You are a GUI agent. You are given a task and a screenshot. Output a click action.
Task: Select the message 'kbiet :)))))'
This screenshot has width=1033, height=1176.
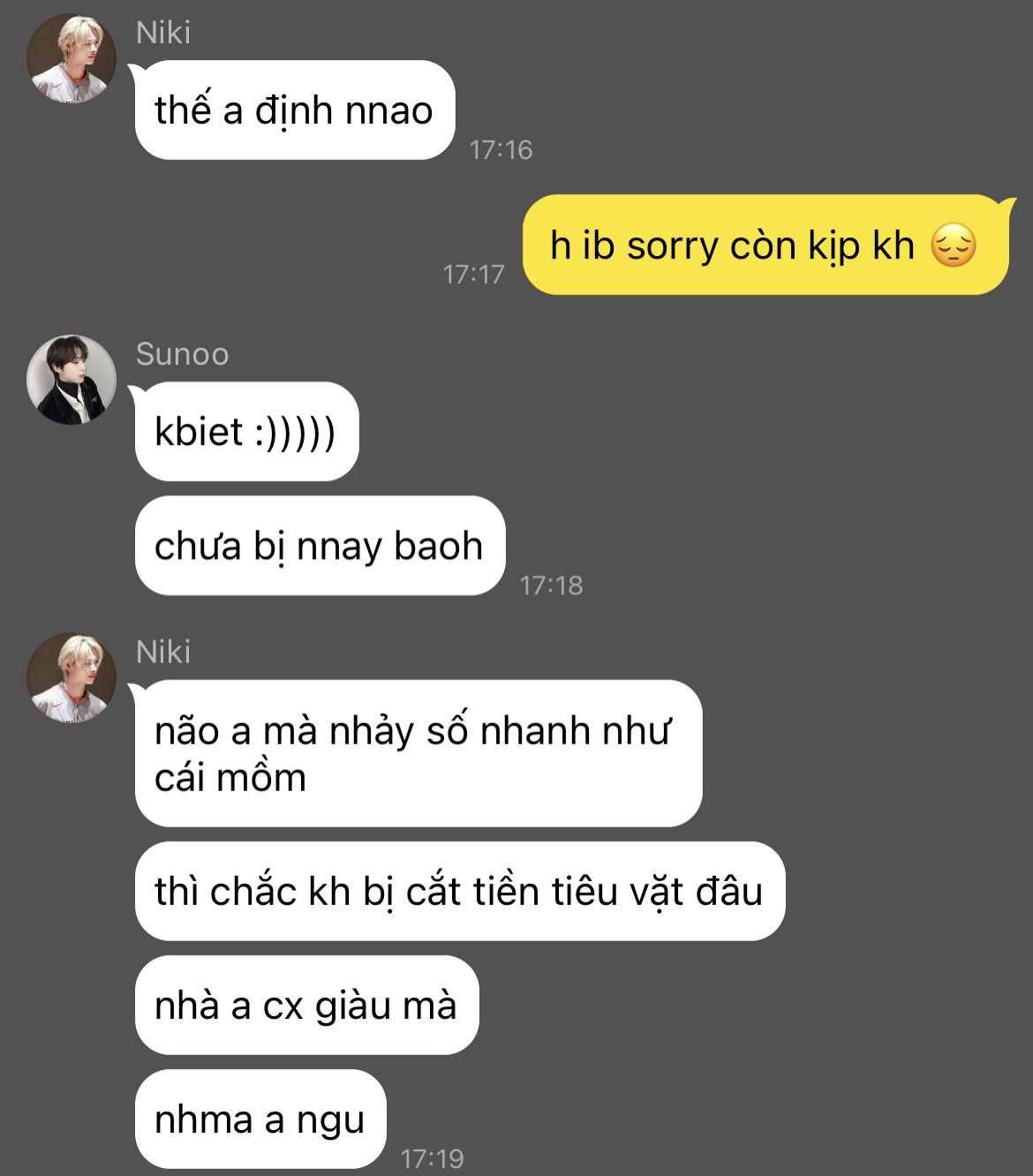coord(247,432)
